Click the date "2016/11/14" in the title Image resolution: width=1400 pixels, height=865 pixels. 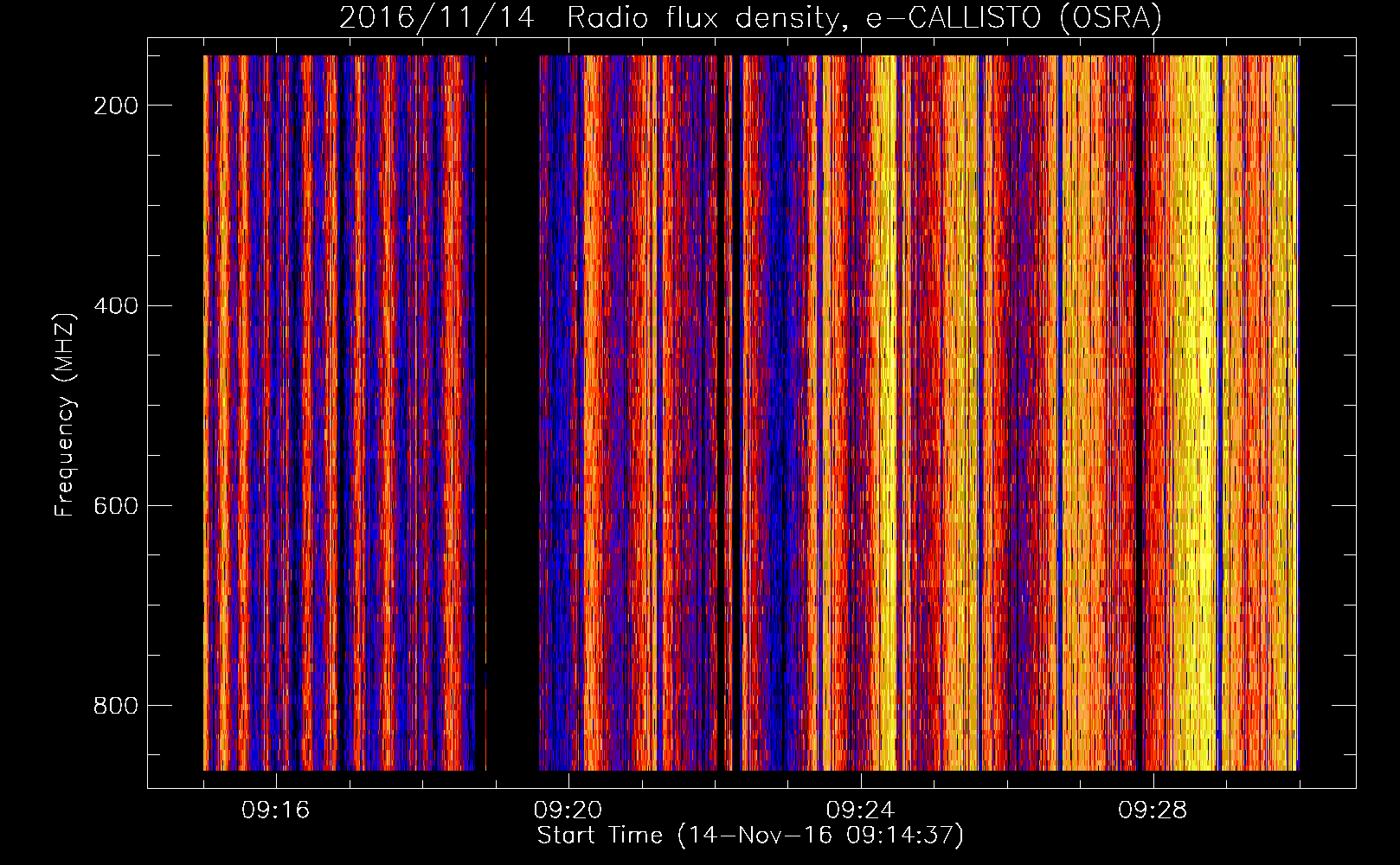click(x=437, y=17)
